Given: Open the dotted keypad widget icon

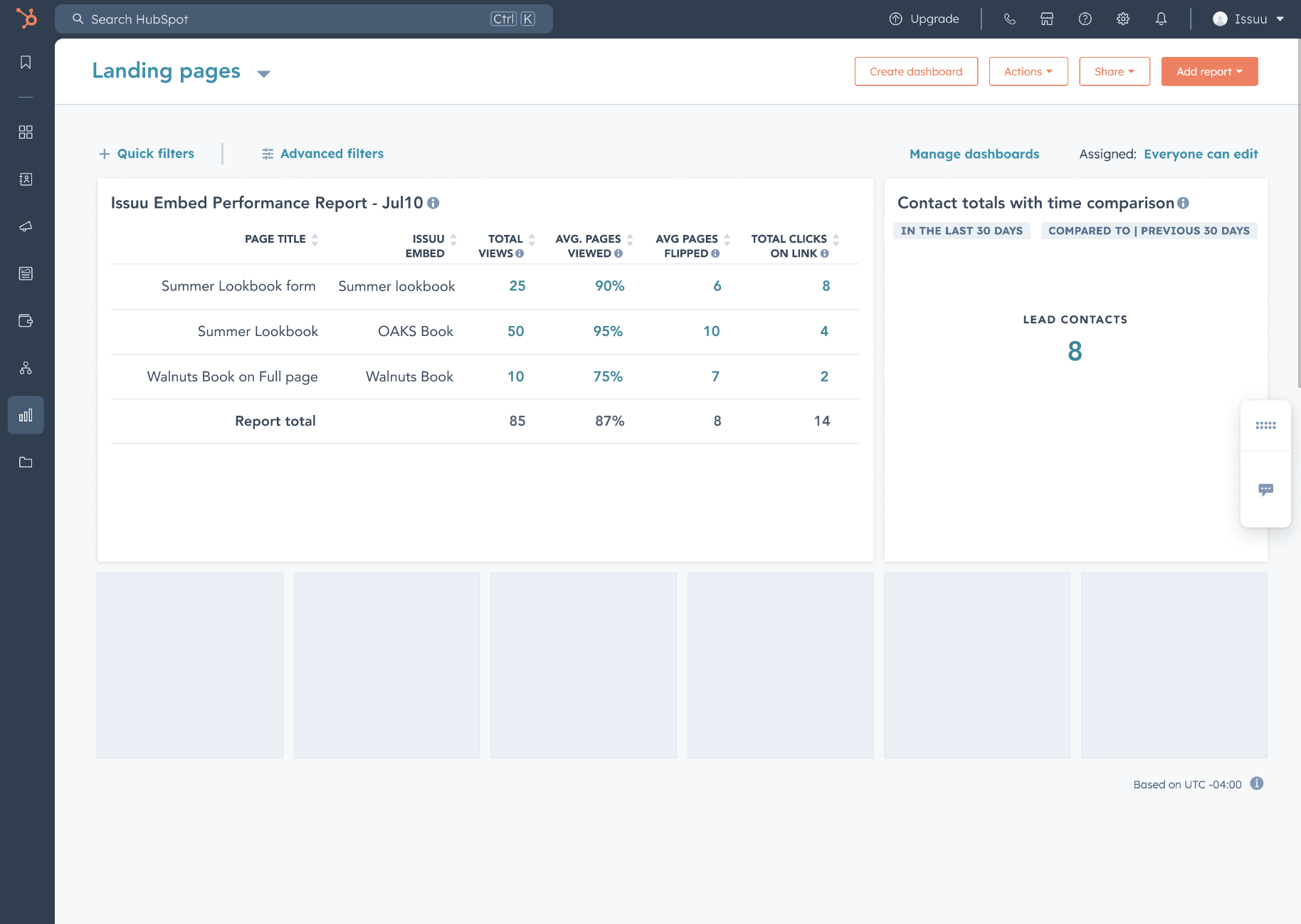Looking at the screenshot, I should [x=1265, y=426].
